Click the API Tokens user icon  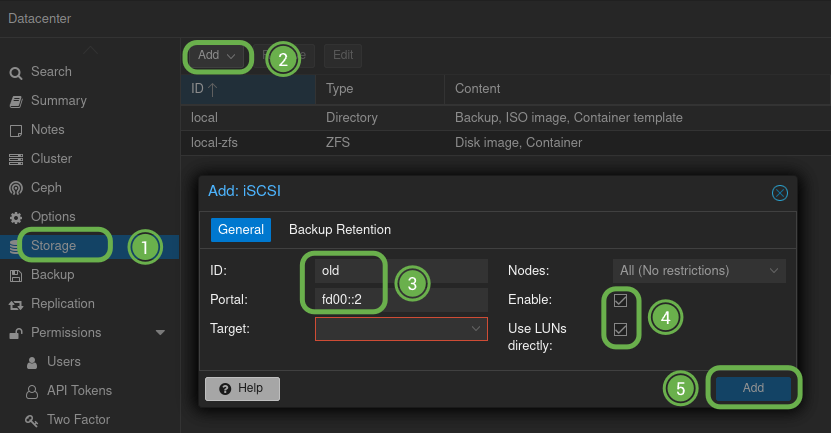click(x=32, y=392)
